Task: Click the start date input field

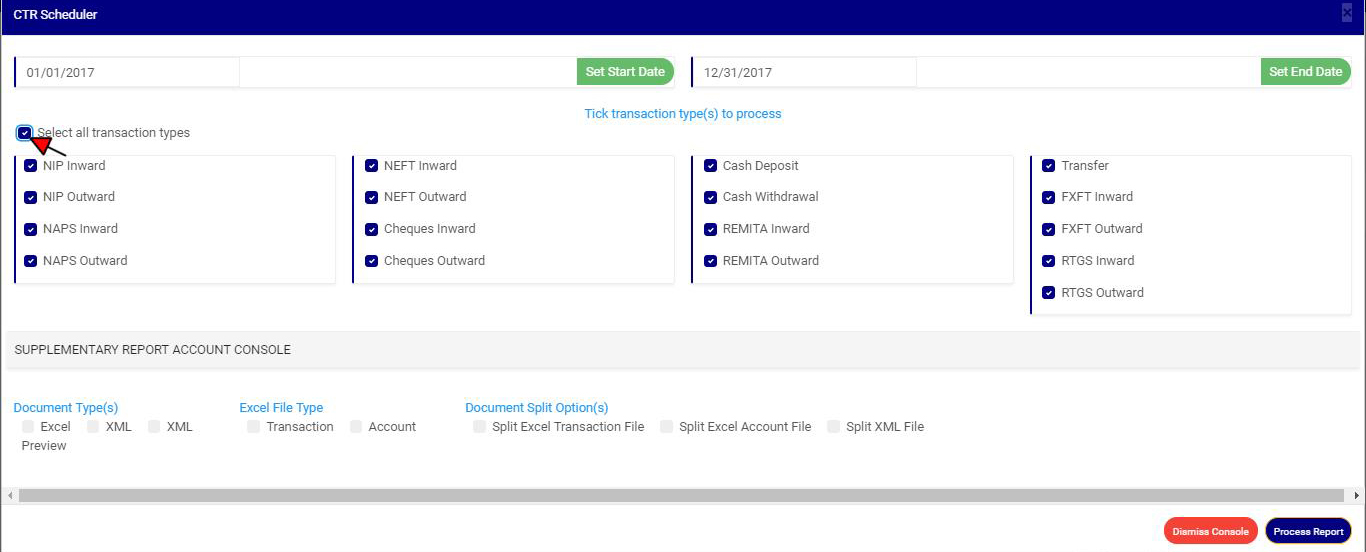Action: (x=128, y=72)
